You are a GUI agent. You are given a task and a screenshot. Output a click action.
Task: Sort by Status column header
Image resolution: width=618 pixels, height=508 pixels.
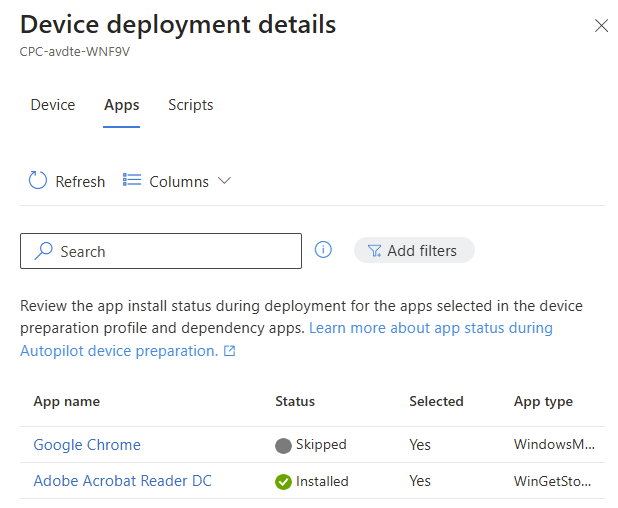pos(295,401)
